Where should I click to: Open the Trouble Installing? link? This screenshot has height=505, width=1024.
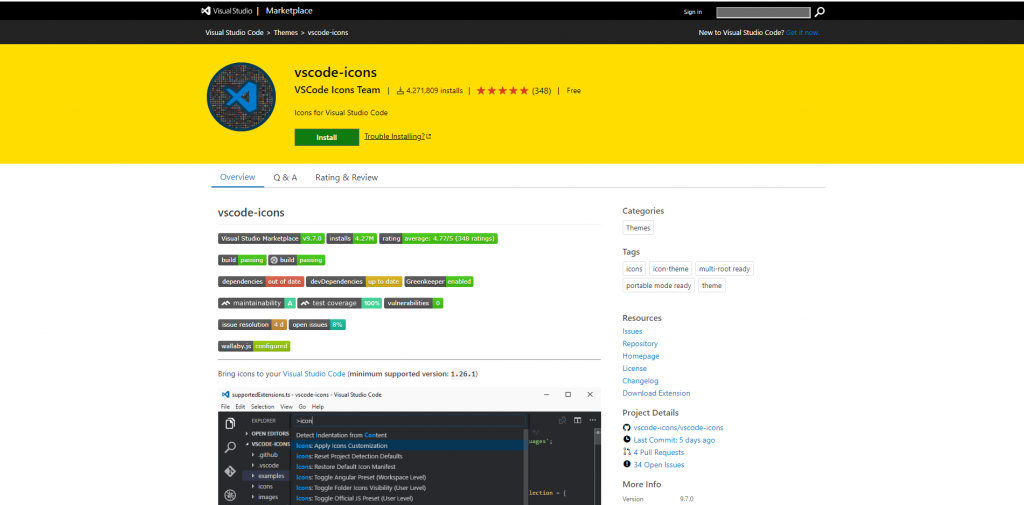pos(397,137)
